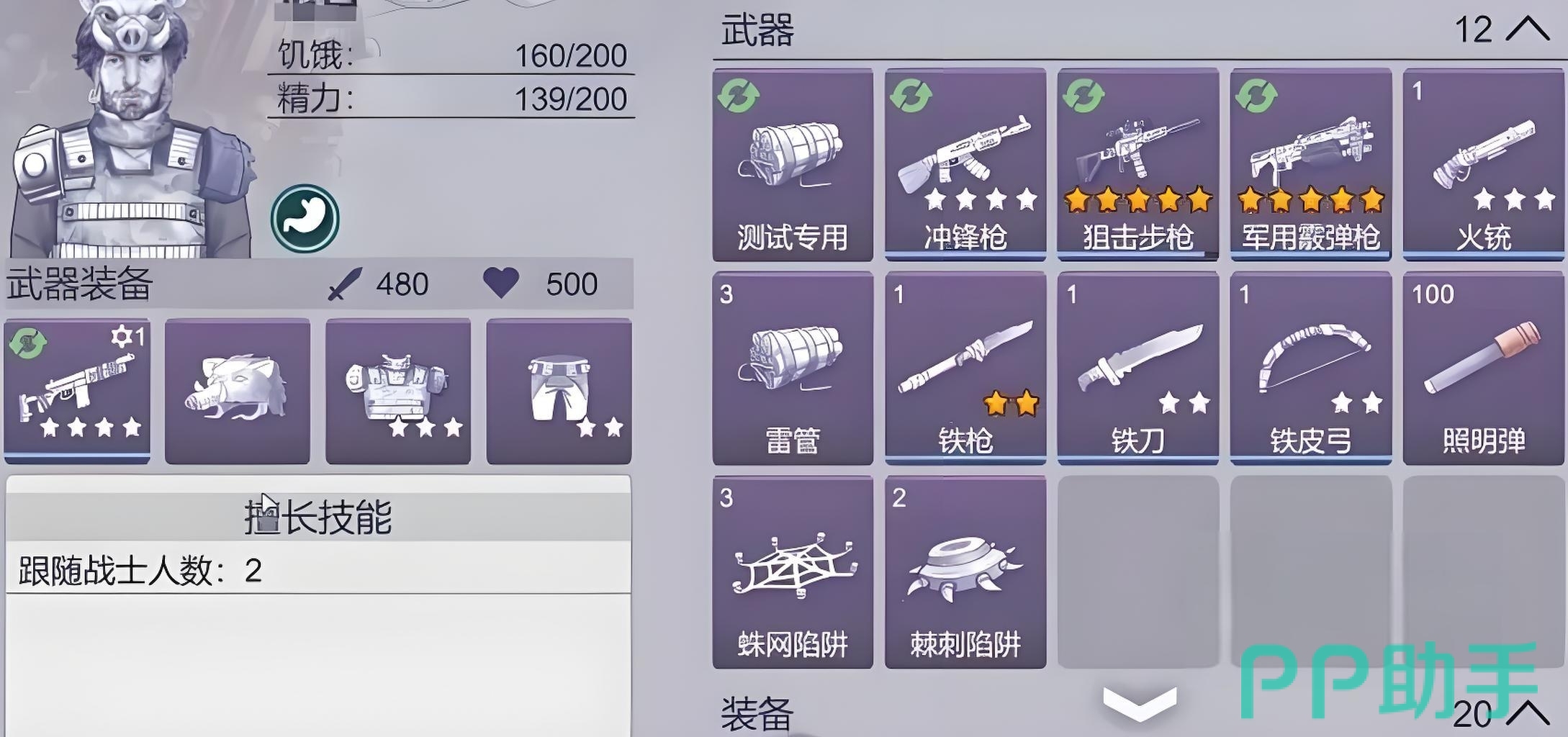Select the 照明弹 flare item
The image size is (1568, 737).
[1483, 368]
